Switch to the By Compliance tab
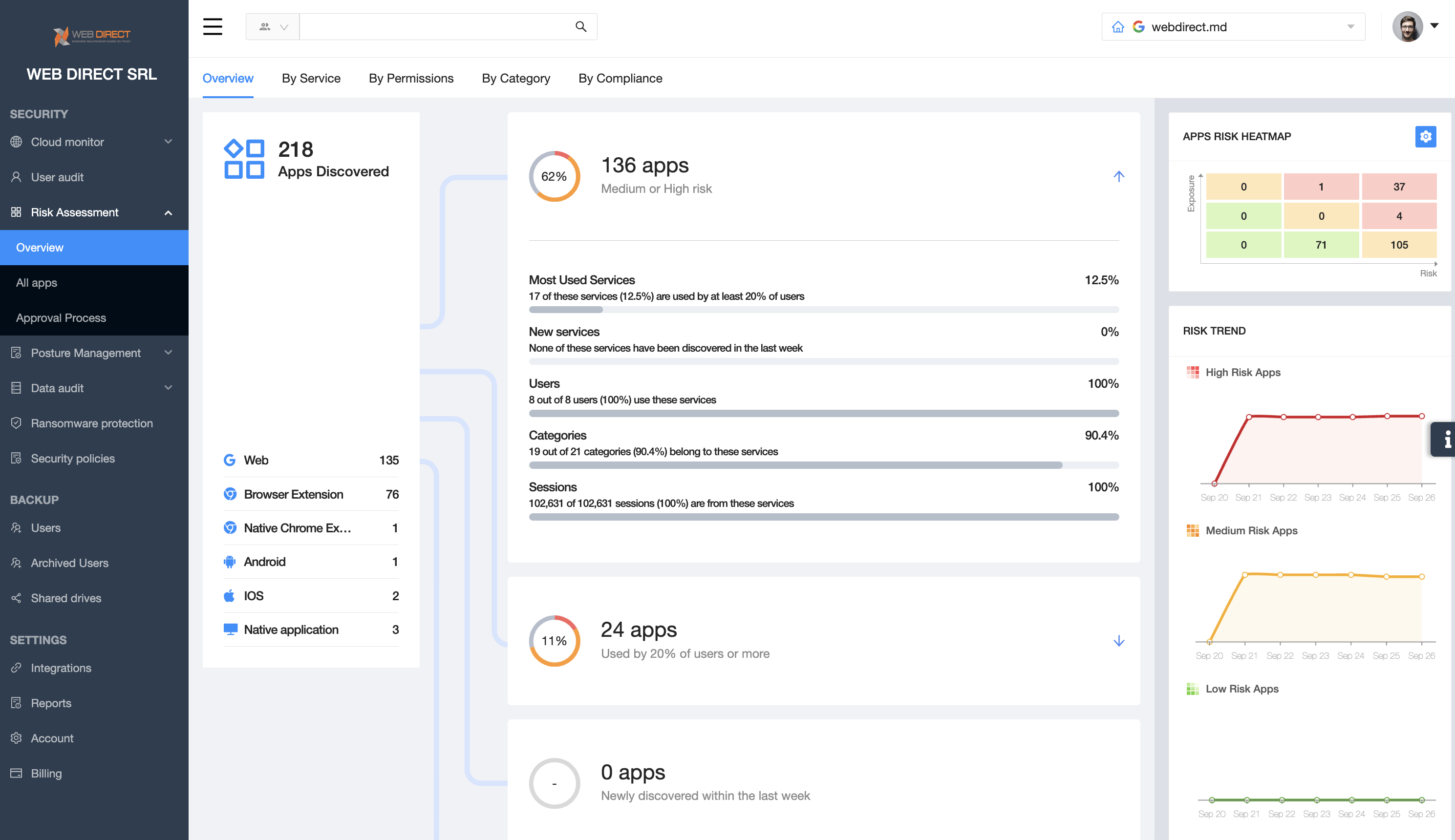The height and width of the screenshot is (840, 1455). pos(620,79)
